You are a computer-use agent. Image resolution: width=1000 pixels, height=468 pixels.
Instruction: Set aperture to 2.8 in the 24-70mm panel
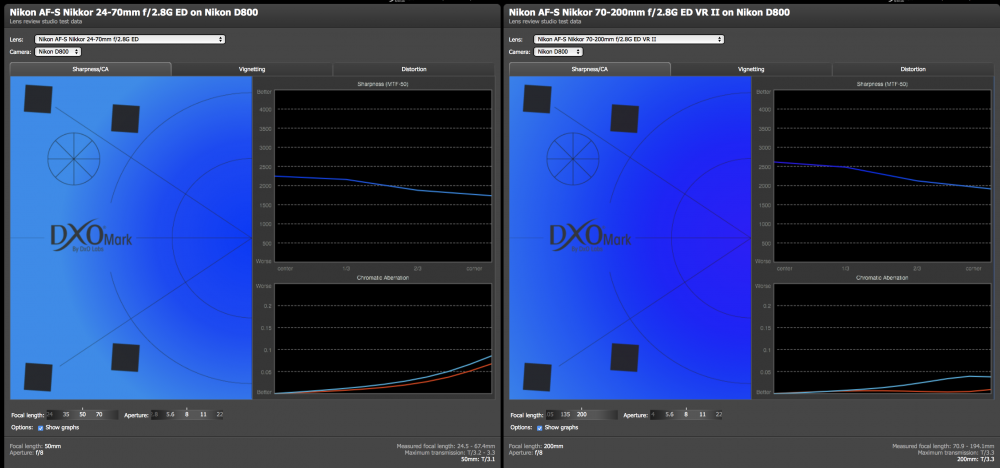tap(154, 414)
